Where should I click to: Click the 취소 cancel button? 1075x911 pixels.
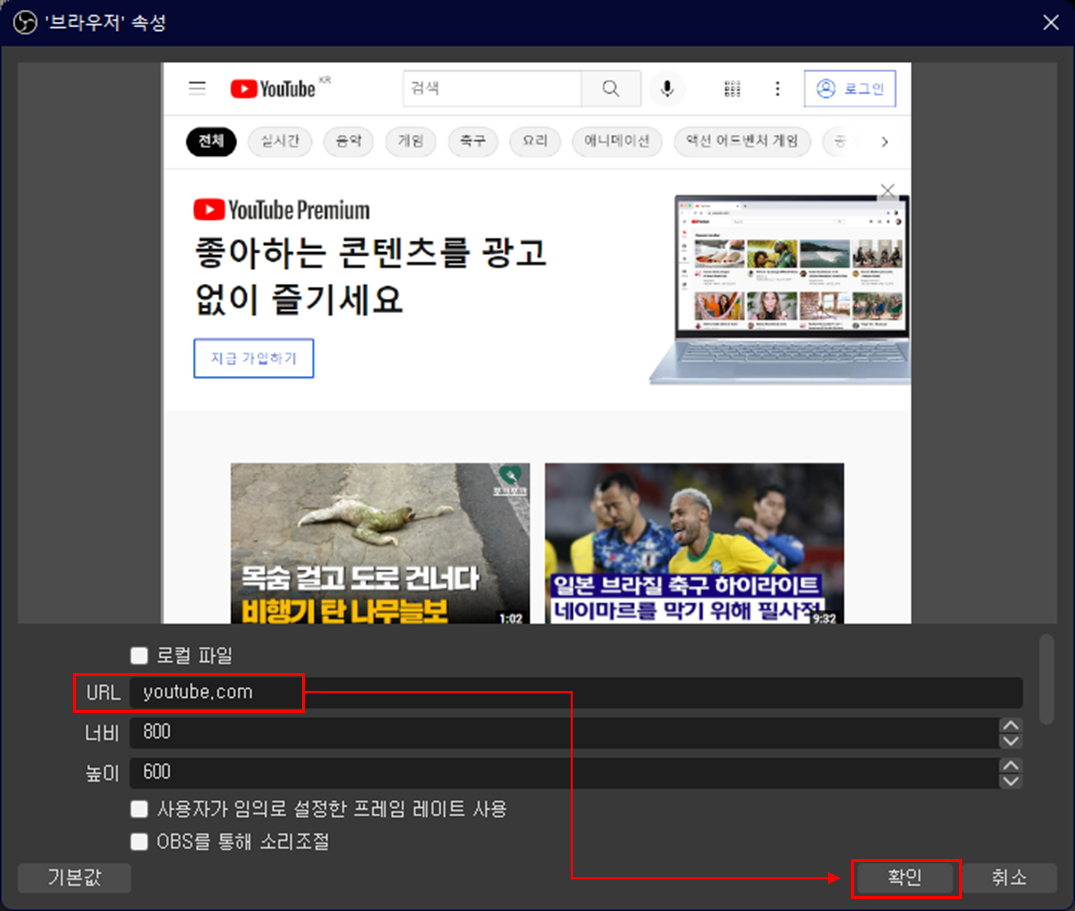click(1009, 877)
